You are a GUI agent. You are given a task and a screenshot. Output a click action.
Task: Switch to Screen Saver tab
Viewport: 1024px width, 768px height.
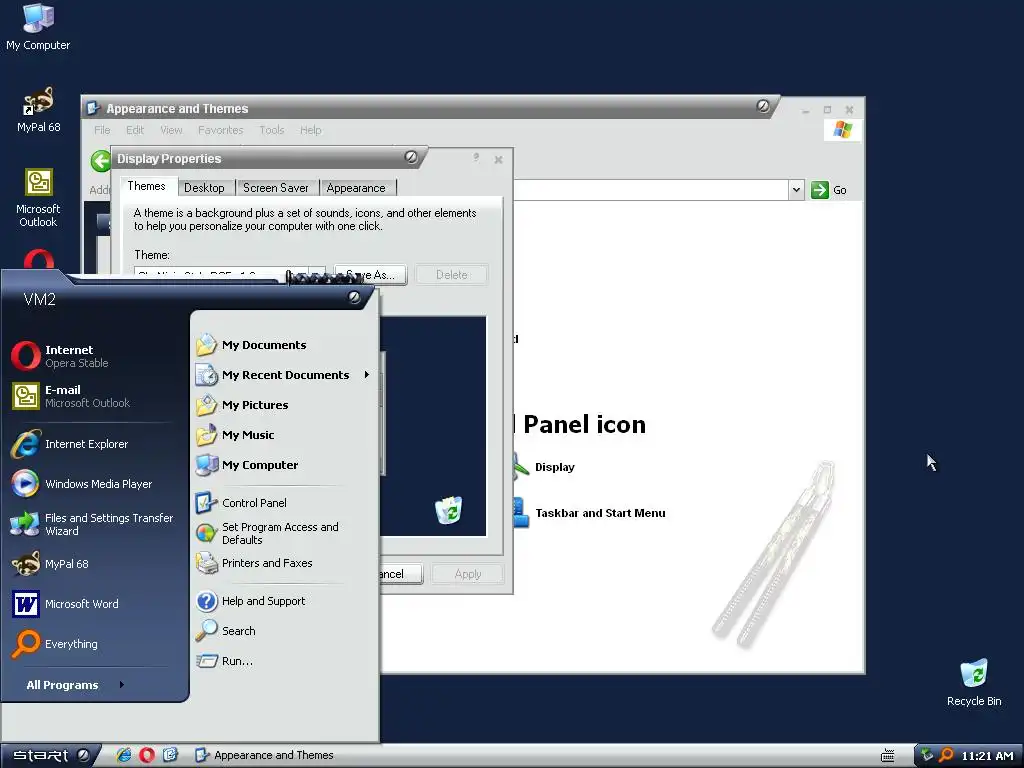276,188
